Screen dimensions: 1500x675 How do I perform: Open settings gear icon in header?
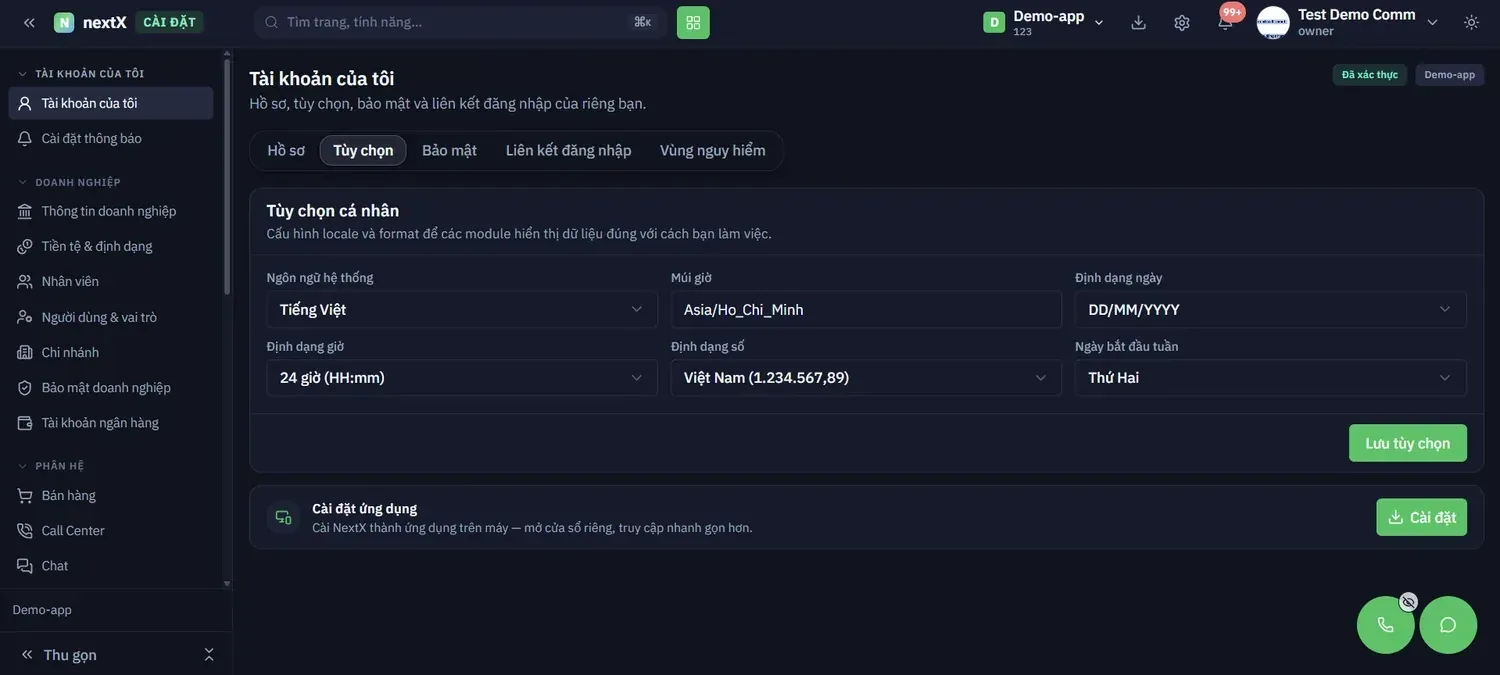(x=1182, y=22)
